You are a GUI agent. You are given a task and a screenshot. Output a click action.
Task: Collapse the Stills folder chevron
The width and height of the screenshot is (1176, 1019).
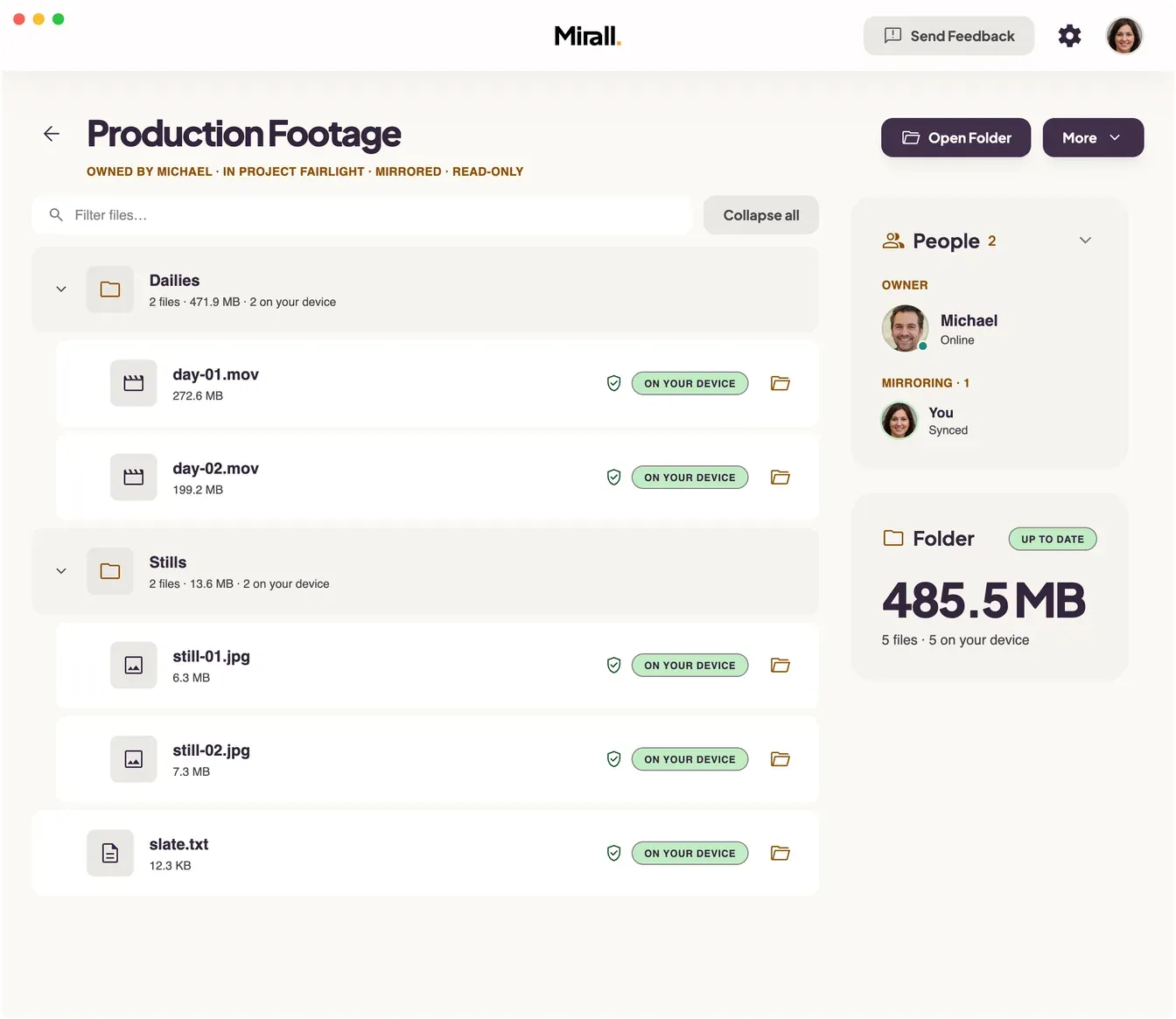click(61, 571)
